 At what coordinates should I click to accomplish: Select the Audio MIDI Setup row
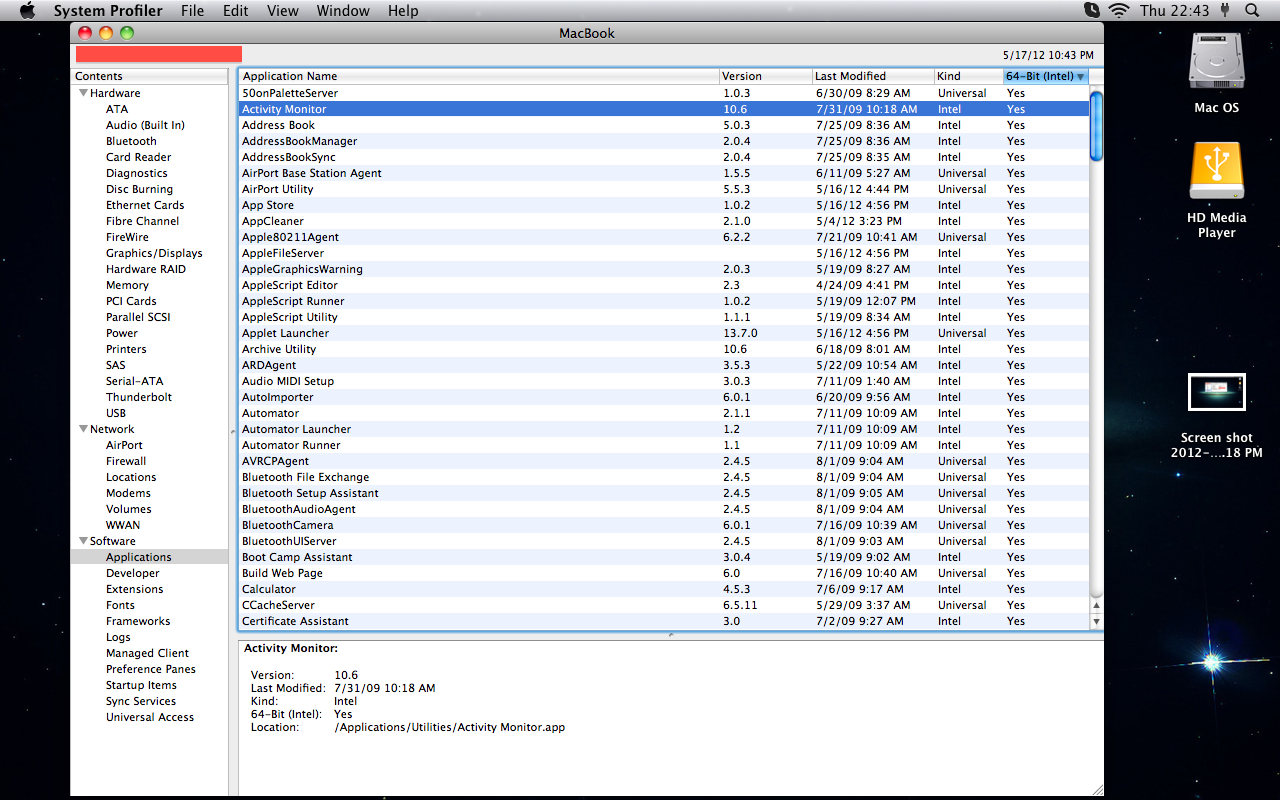pyautogui.click(x=664, y=381)
